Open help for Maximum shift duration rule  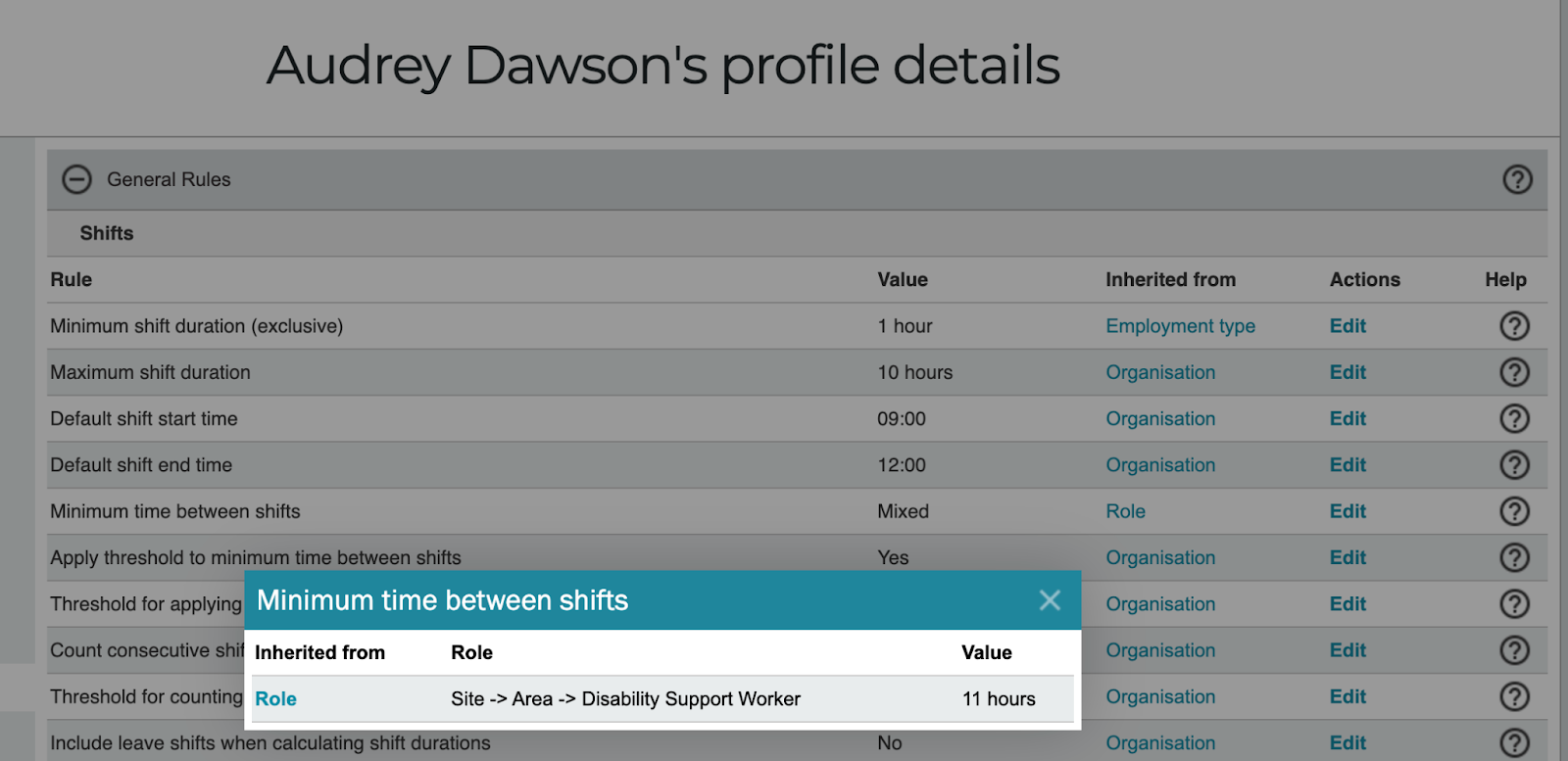[x=1514, y=372]
